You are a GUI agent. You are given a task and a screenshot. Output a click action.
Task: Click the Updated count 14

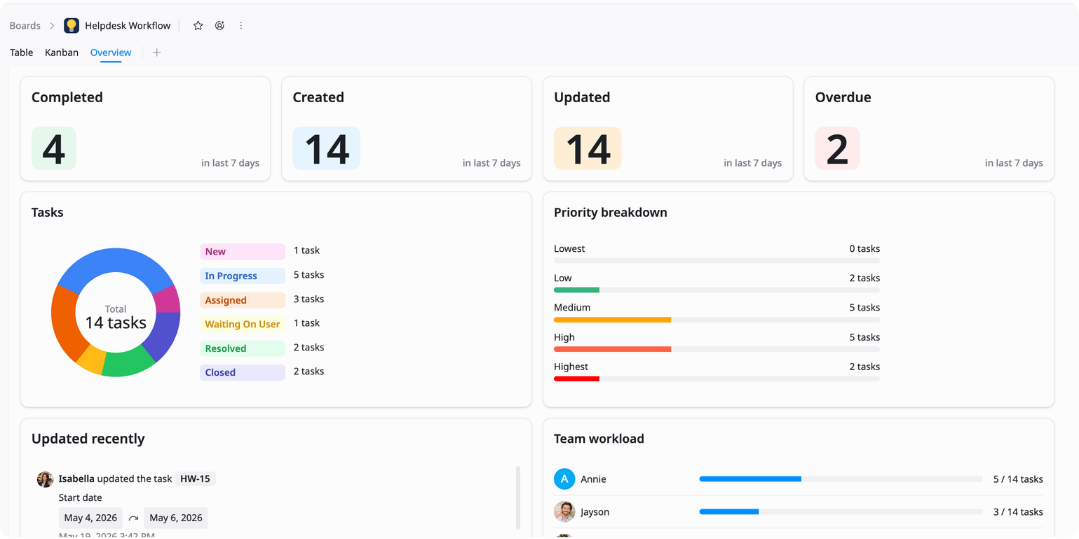588,148
